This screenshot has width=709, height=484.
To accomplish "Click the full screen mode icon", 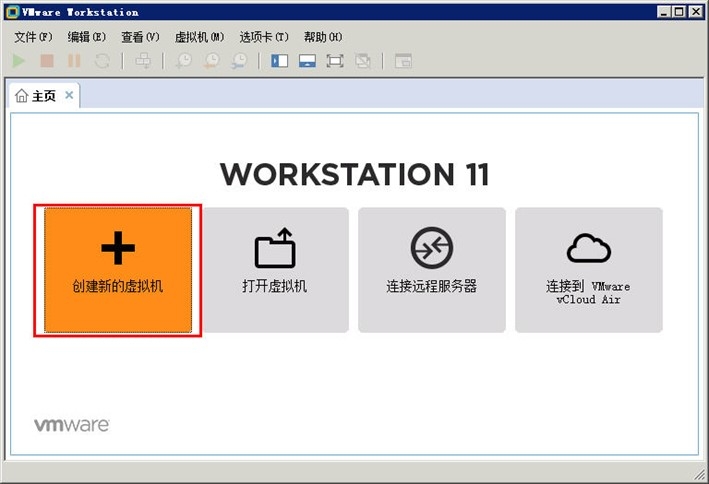I will (335, 61).
